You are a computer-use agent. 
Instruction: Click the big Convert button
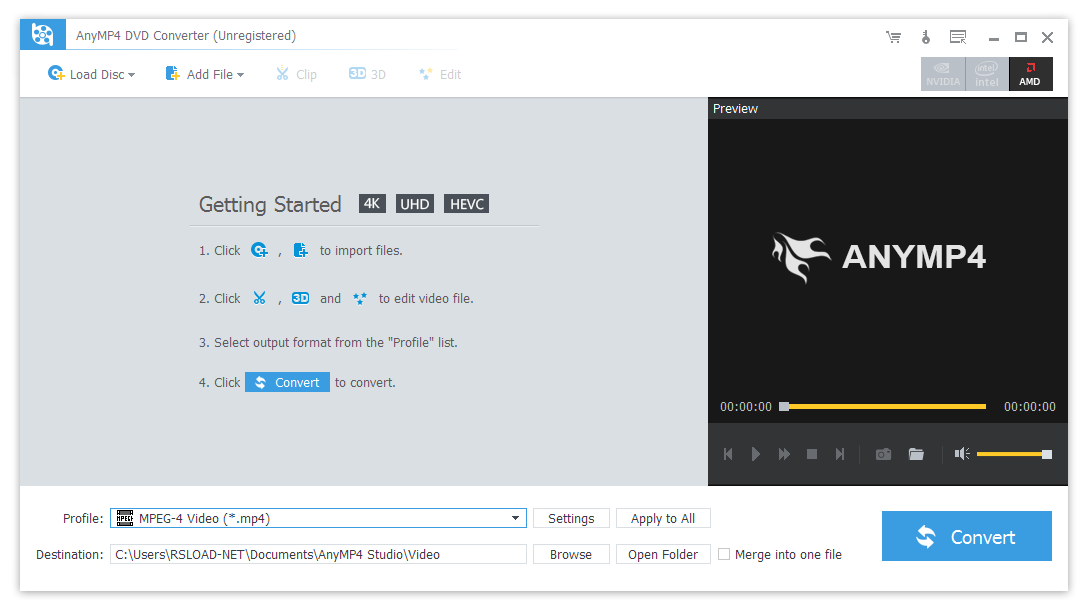[966, 537]
